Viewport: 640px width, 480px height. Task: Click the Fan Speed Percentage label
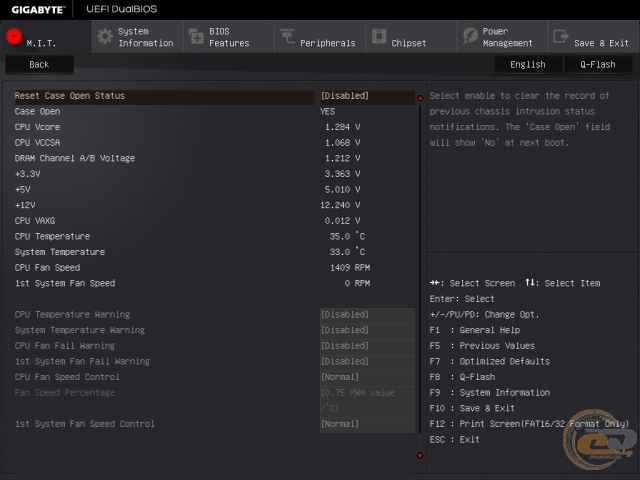[x=65, y=393]
